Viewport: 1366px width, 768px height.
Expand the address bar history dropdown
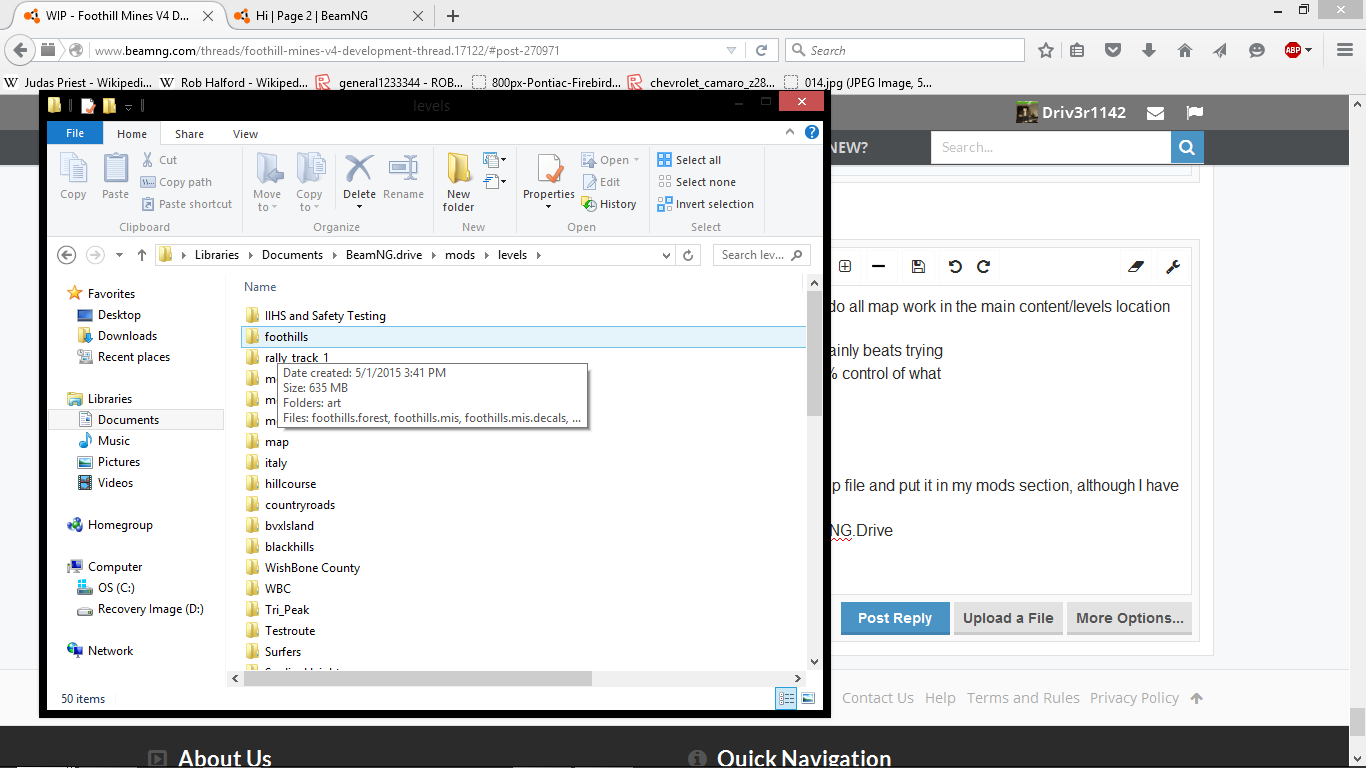(x=667, y=255)
